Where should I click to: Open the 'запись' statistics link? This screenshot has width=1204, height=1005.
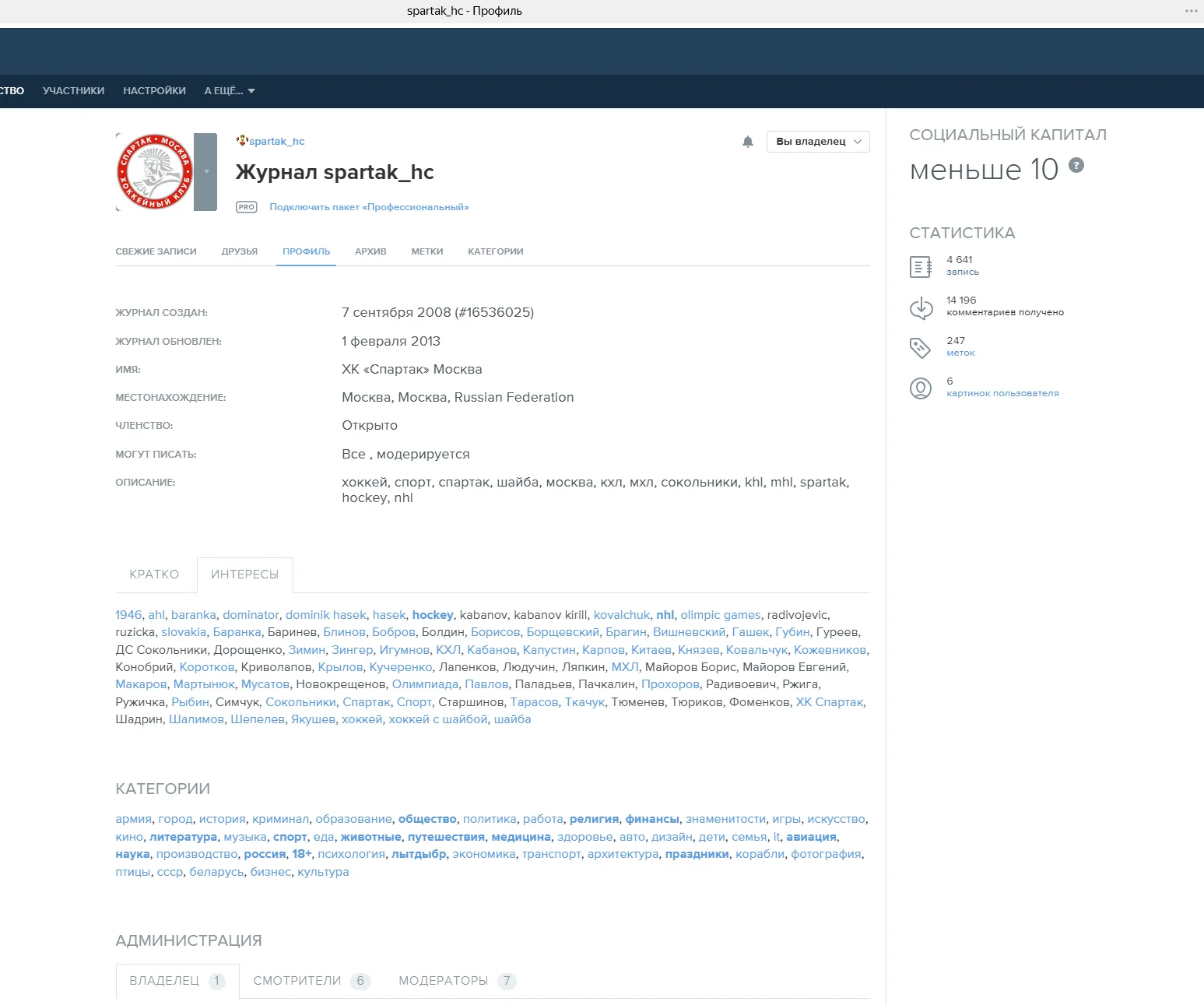pos(963,272)
